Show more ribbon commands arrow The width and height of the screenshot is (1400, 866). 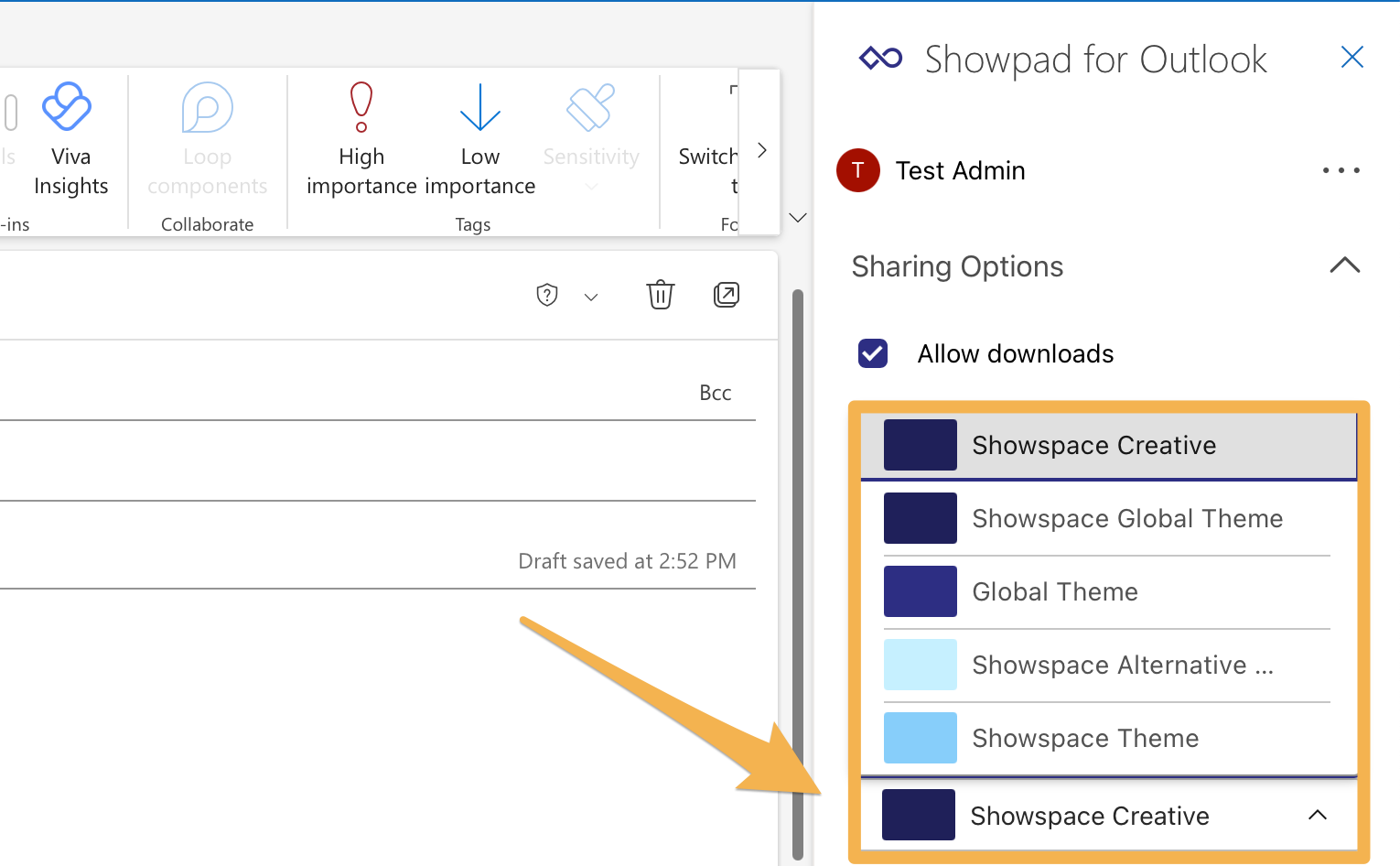(761, 150)
